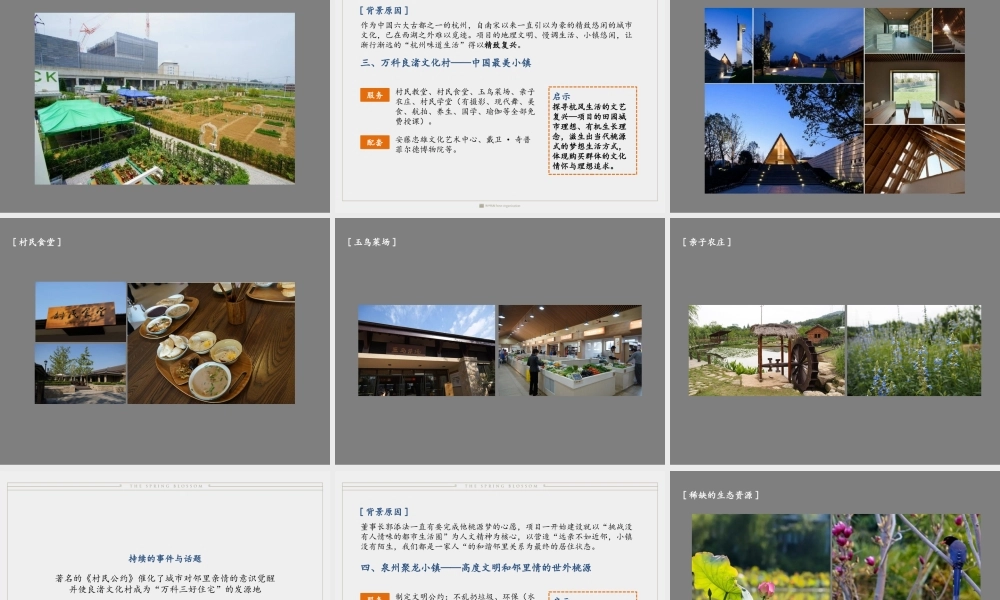Click the food tray photo on 村民食堂 slide
Viewport: 1000px width, 600px height.
[x=210, y=343]
